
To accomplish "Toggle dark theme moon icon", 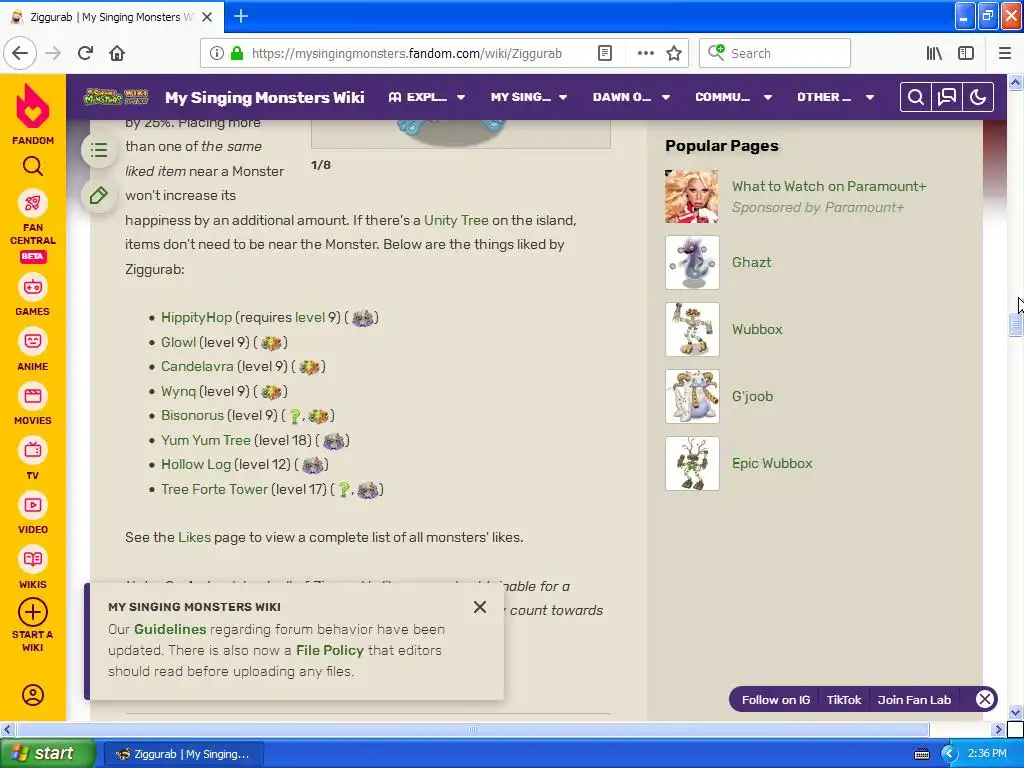I will 978,97.
